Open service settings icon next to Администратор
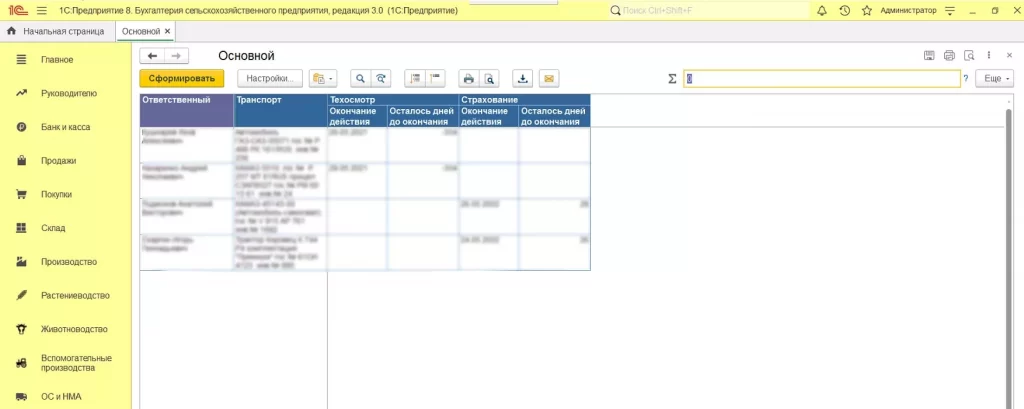1024x409 pixels. 950,11
